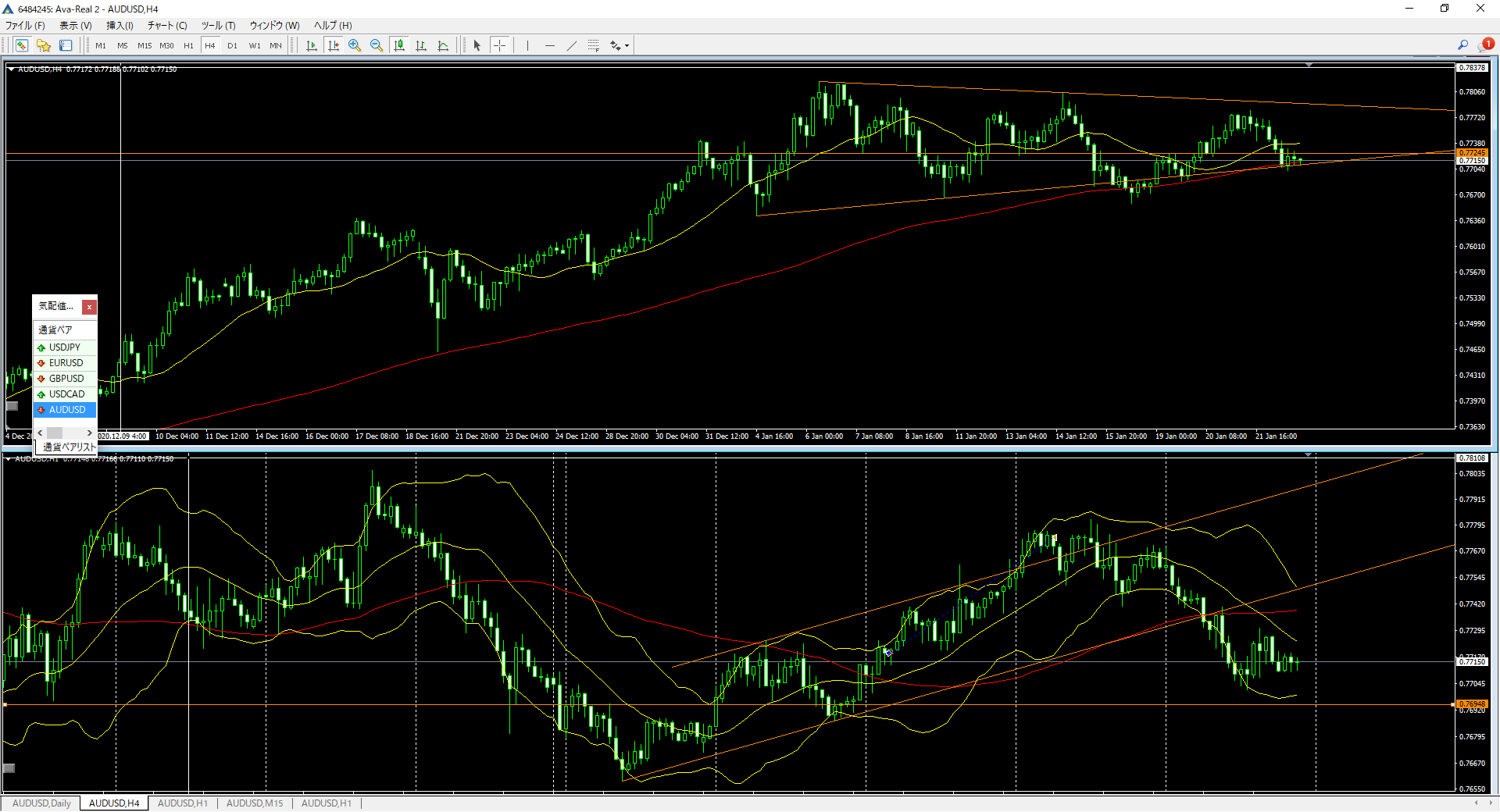Switch chart to M1 timeframe
Screen dimensions: 1500x812
[101, 45]
